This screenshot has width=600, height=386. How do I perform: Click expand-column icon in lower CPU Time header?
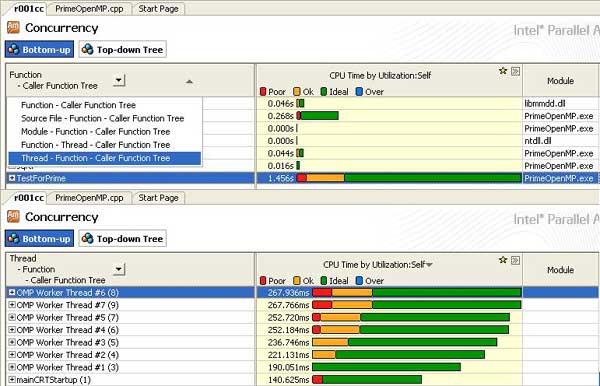(515, 261)
